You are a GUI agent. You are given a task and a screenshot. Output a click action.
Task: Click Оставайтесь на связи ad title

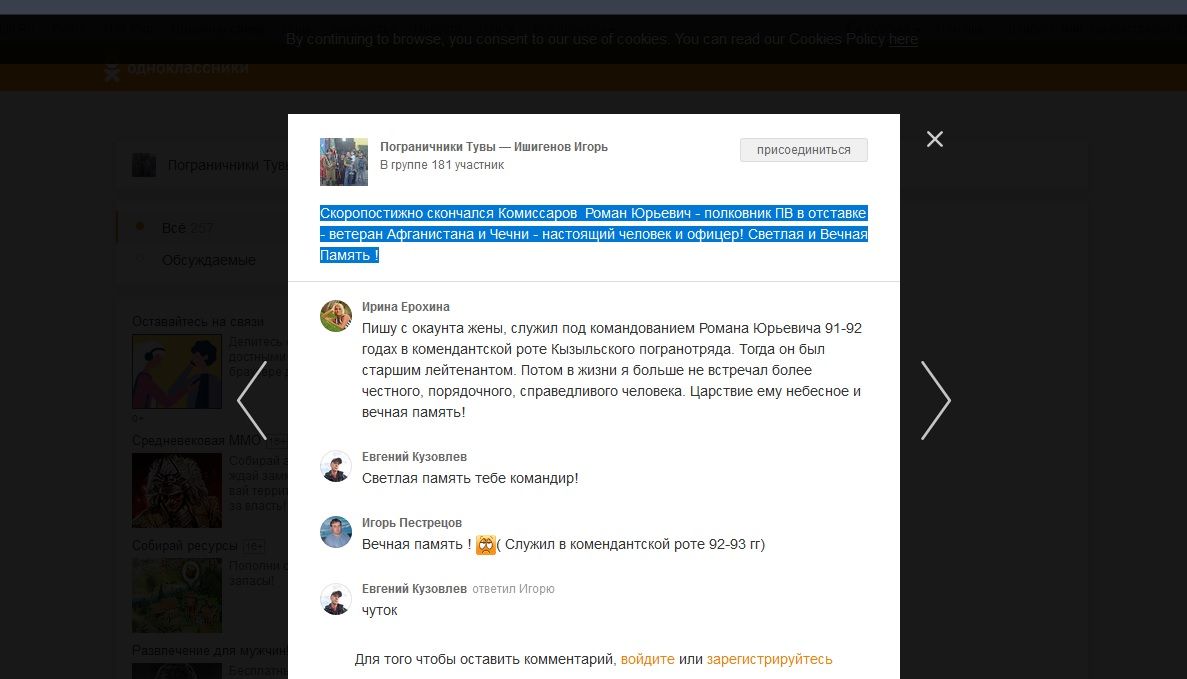click(x=198, y=322)
